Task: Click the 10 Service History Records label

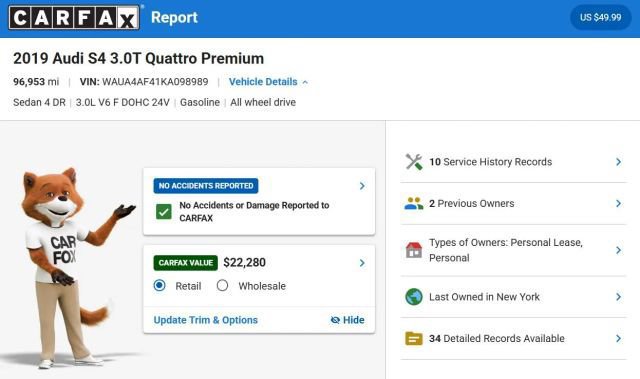Action: tap(491, 162)
